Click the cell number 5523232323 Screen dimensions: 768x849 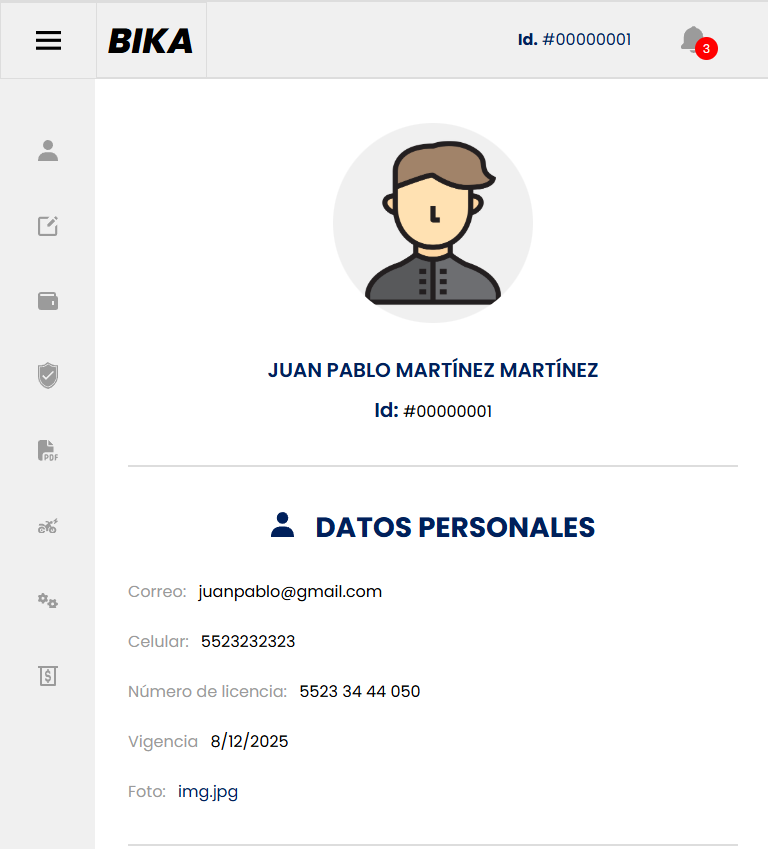point(248,642)
